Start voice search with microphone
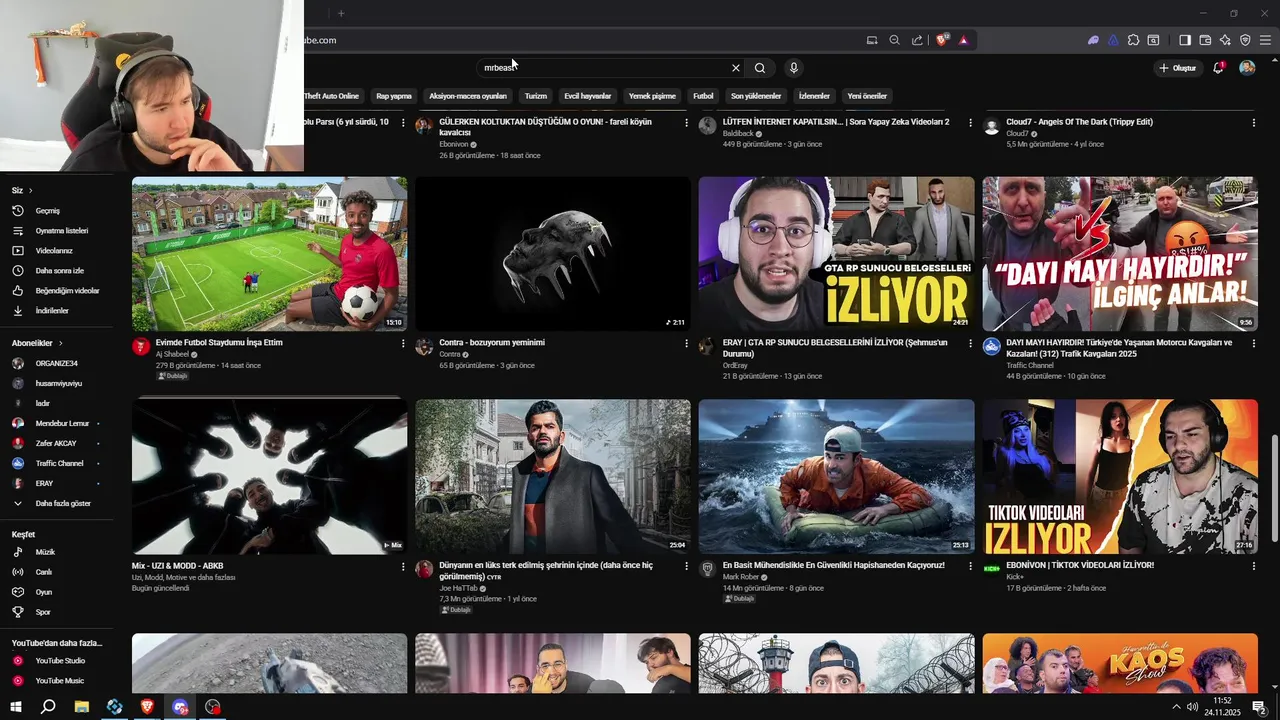The width and height of the screenshot is (1280, 720). point(794,68)
